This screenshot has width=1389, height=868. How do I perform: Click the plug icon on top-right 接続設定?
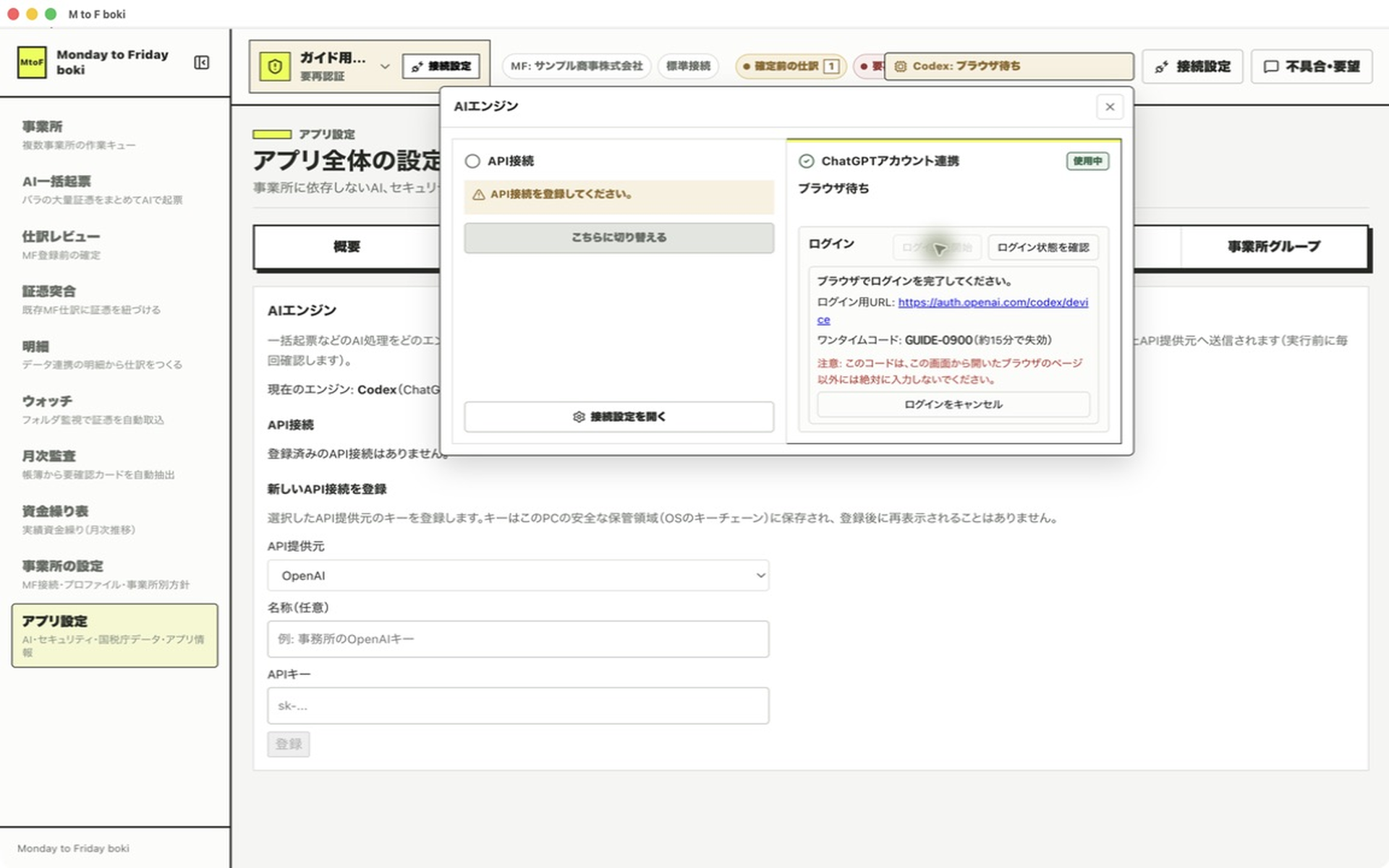[1161, 67]
